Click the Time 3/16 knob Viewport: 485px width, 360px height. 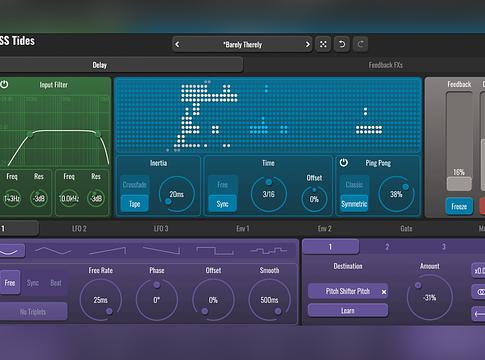(268, 194)
